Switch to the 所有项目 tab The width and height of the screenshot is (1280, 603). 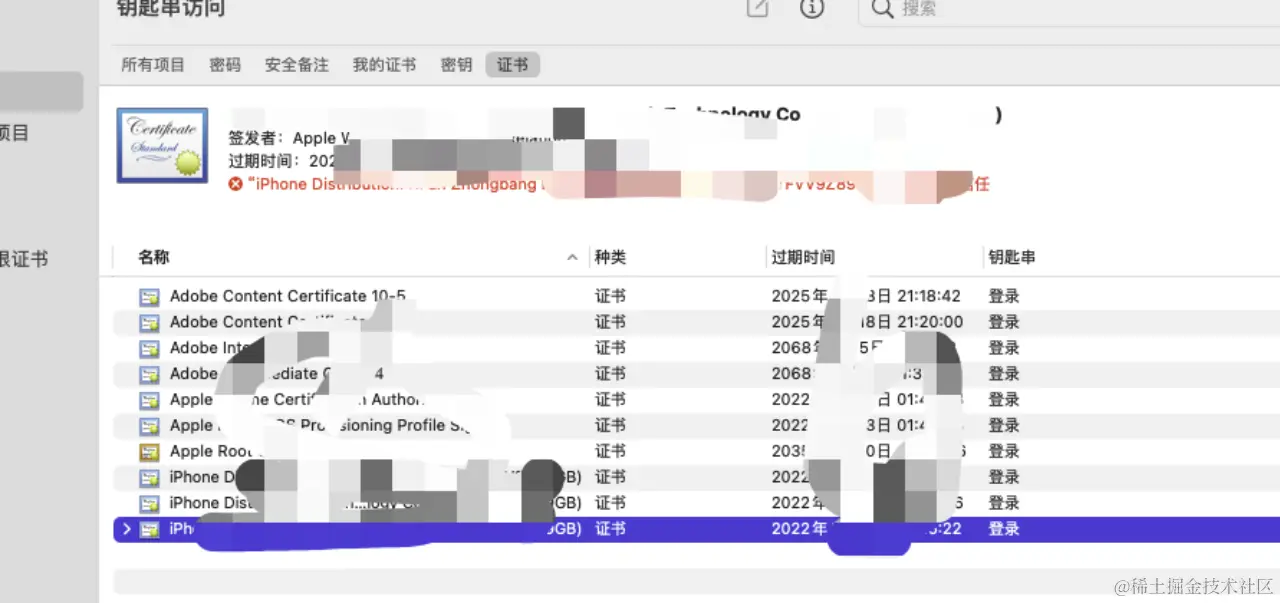[x=153, y=65]
